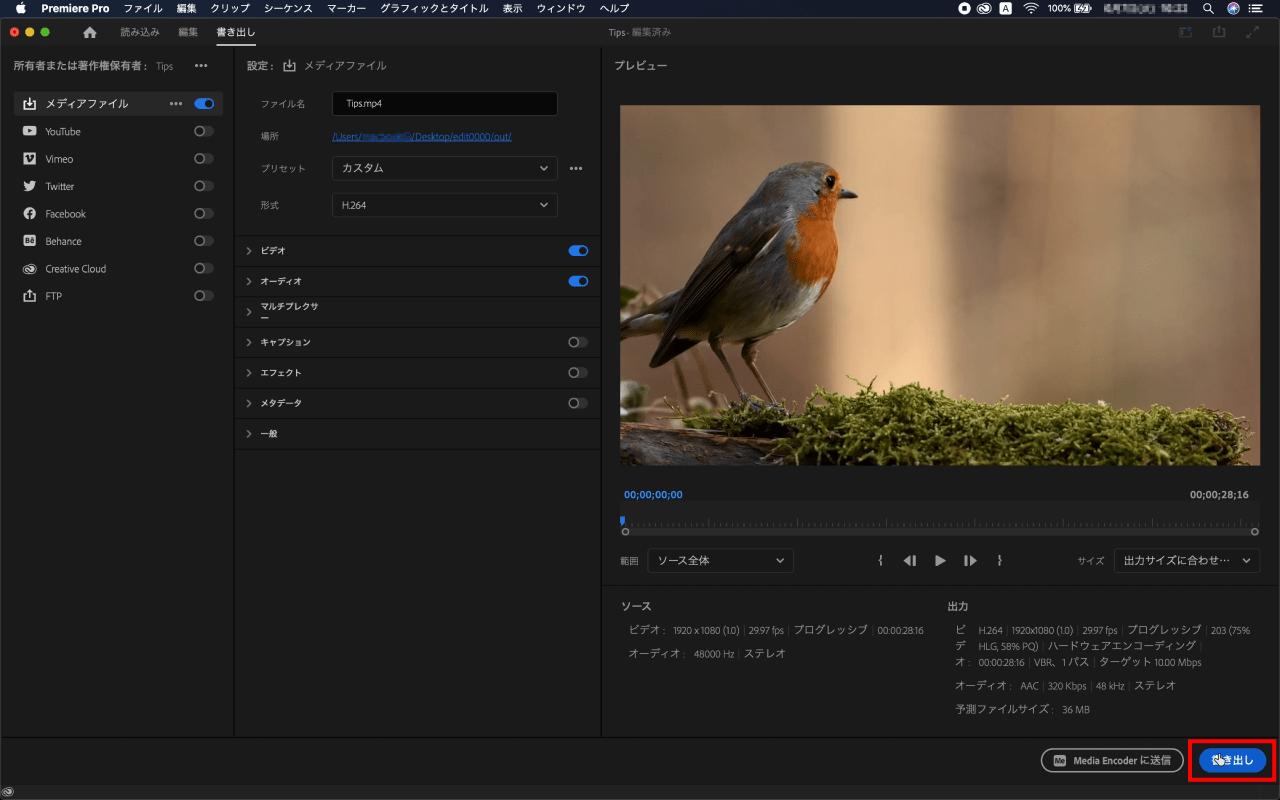Screen dimensions: 1280x800
Task: Click the Creative Cloud destination icon
Action: coord(29,269)
